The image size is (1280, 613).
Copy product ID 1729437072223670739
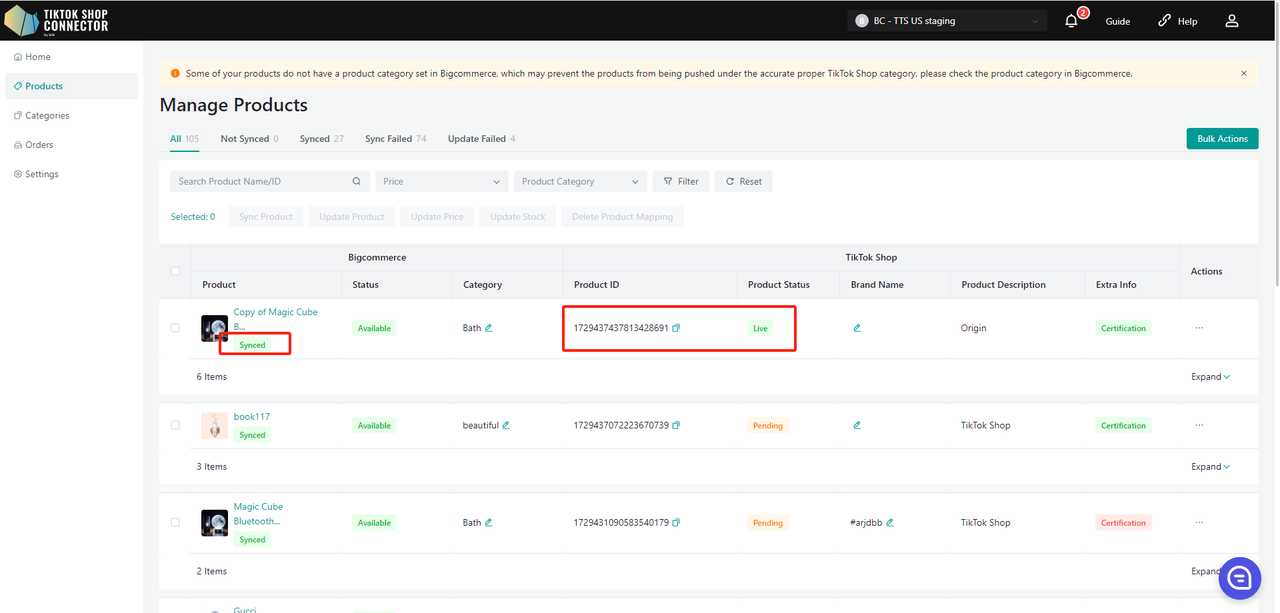tap(676, 425)
